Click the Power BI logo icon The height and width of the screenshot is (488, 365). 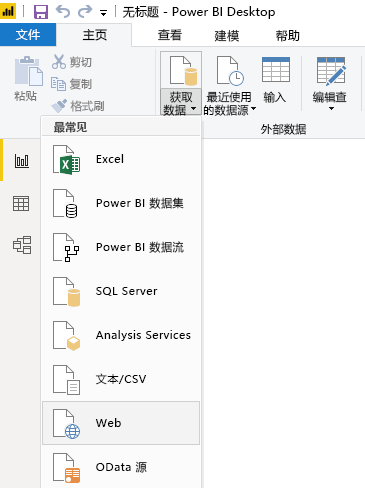(8, 11)
